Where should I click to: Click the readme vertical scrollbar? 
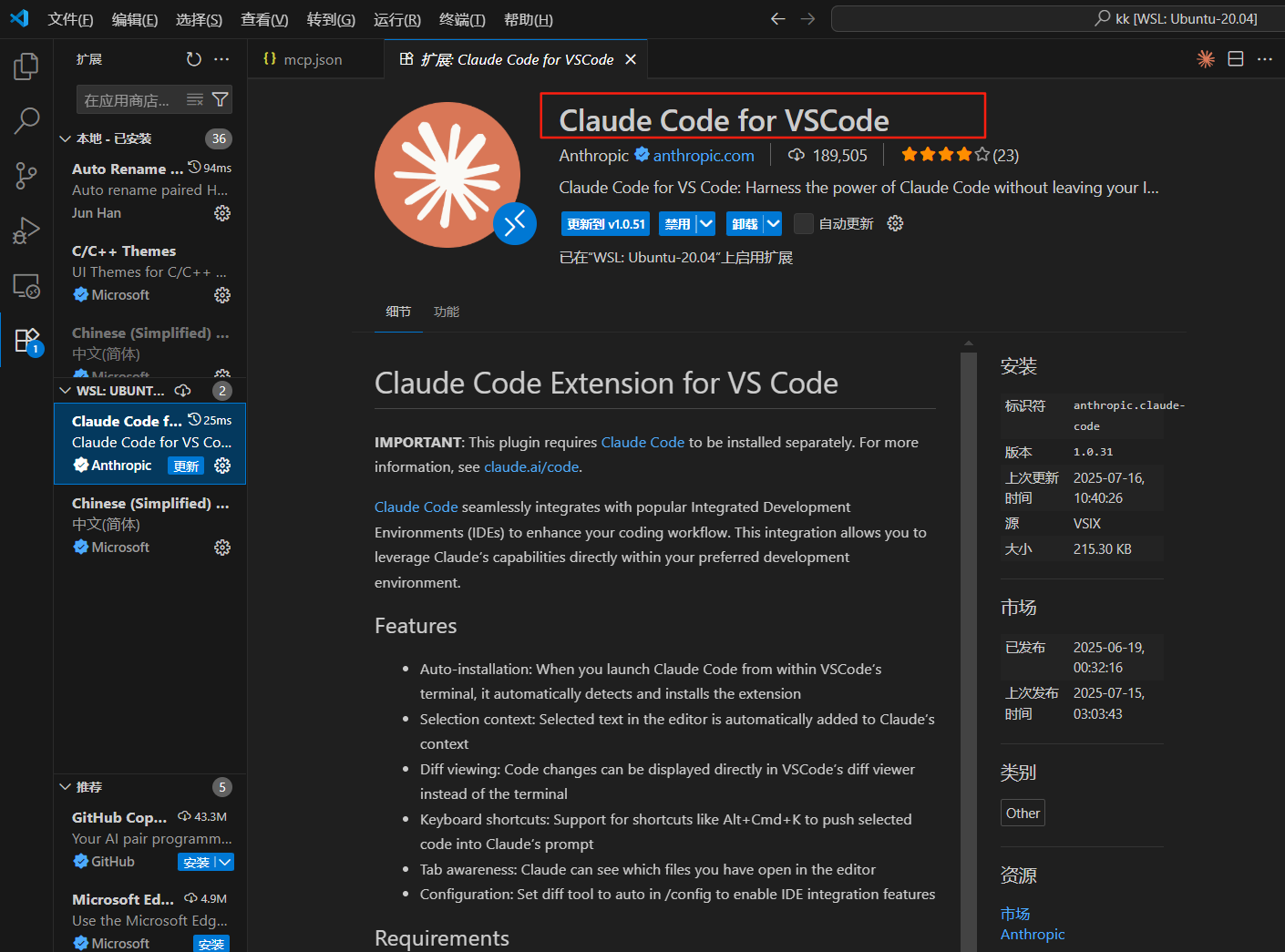click(969, 651)
